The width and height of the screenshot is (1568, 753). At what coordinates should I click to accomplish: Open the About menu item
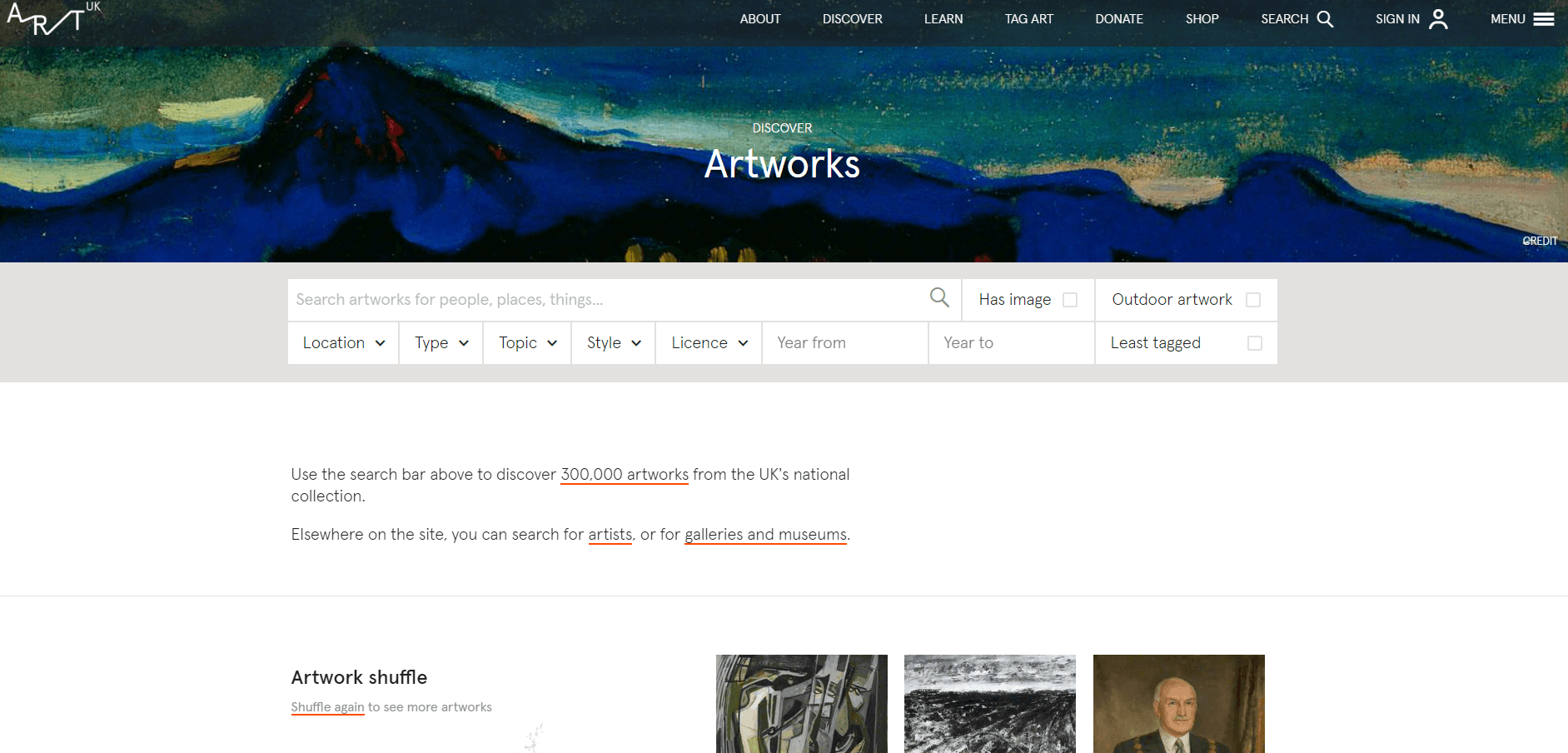(x=760, y=19)
